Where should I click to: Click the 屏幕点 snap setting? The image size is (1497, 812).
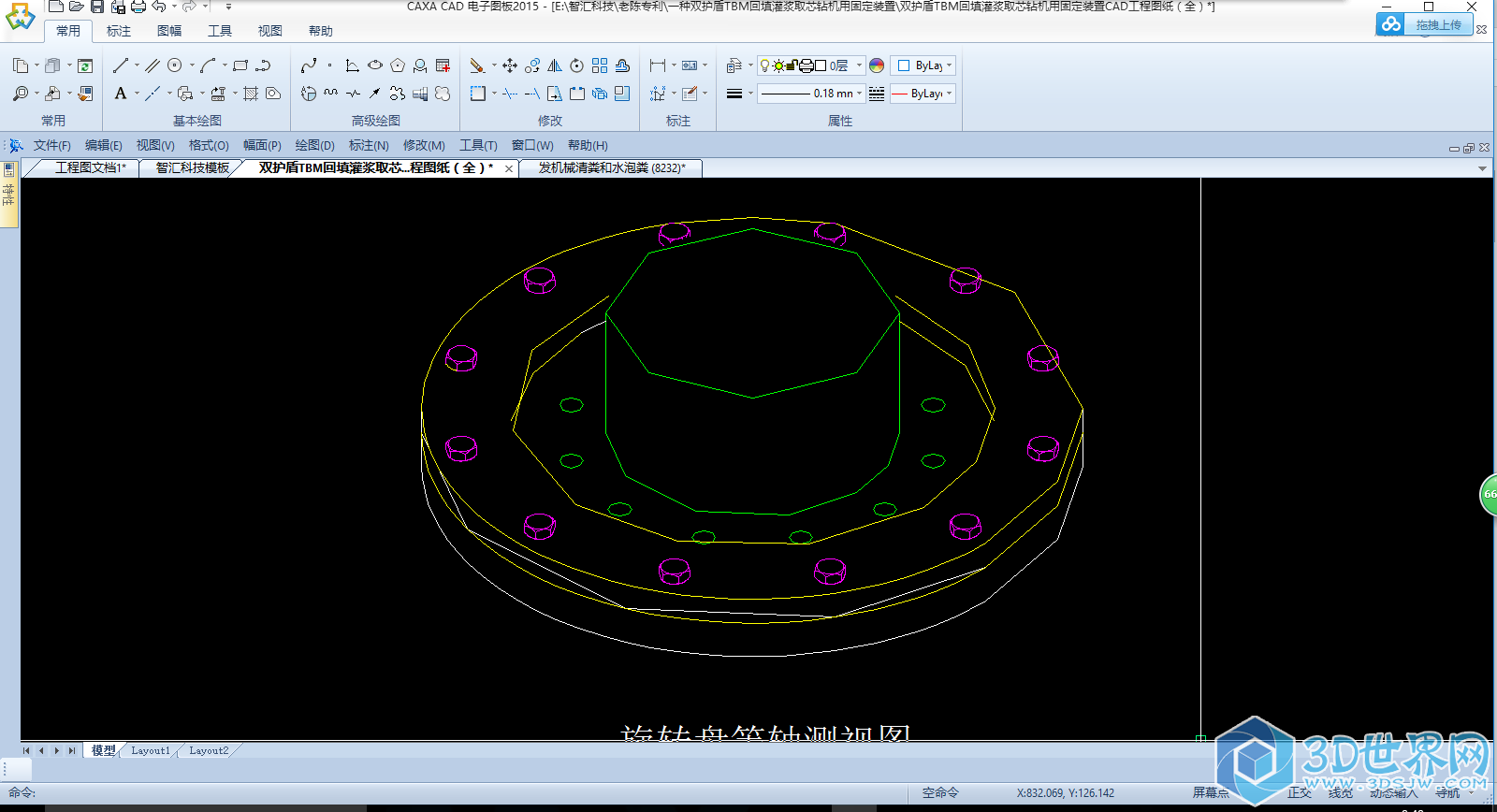pyautogui.click(x=1211, y=792)
